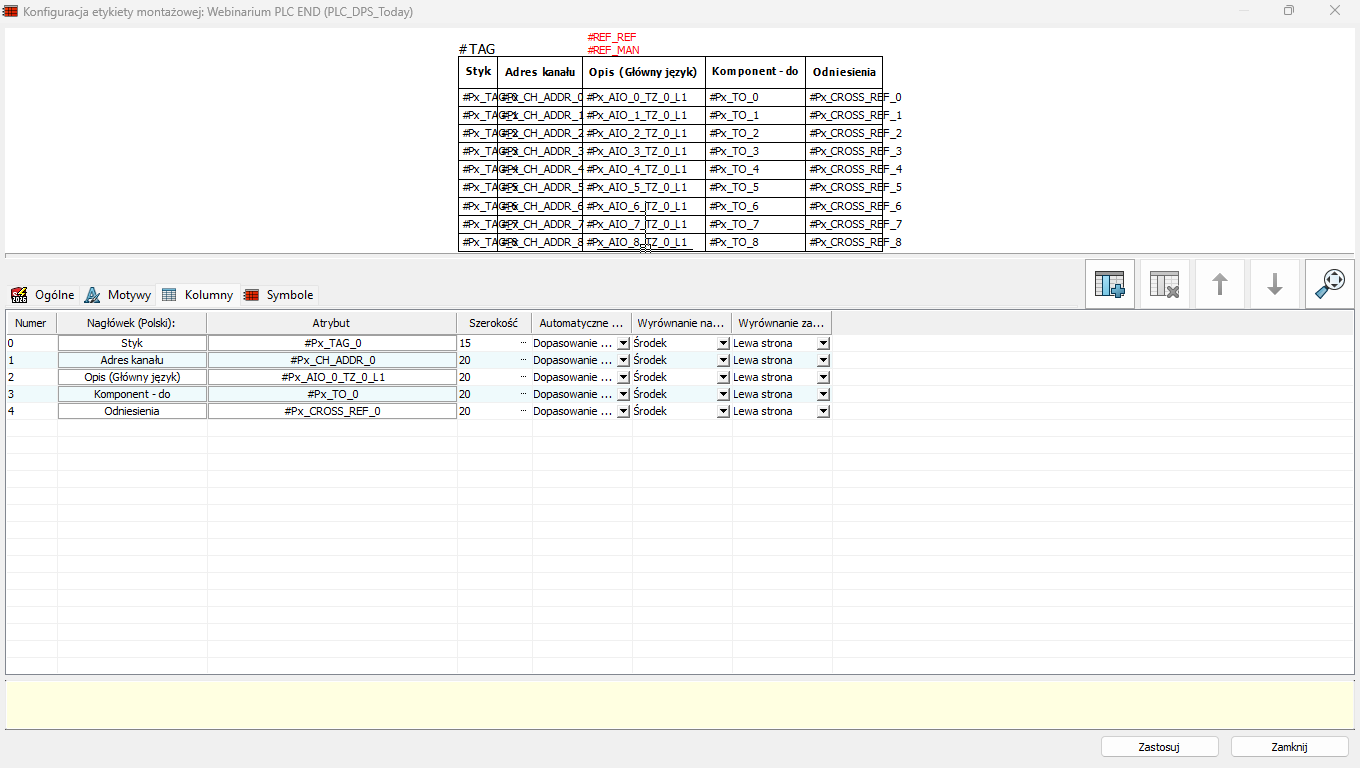Screen dimensions: 1360x768
Task: Click the Motywy tab icon
Action: point(92,295)
